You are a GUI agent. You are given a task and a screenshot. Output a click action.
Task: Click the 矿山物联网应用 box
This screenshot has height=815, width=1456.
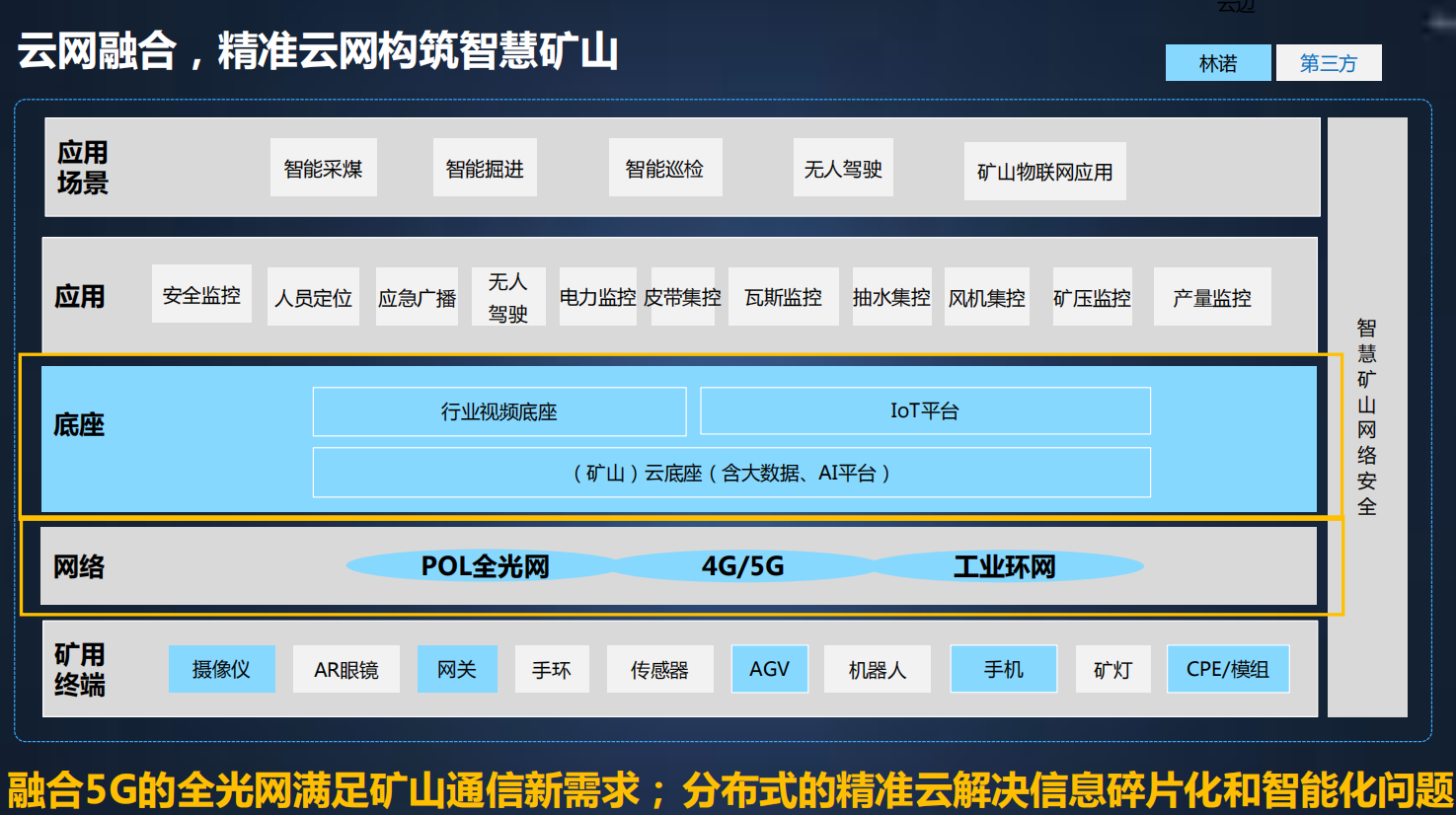click(x=1044, y=172)
